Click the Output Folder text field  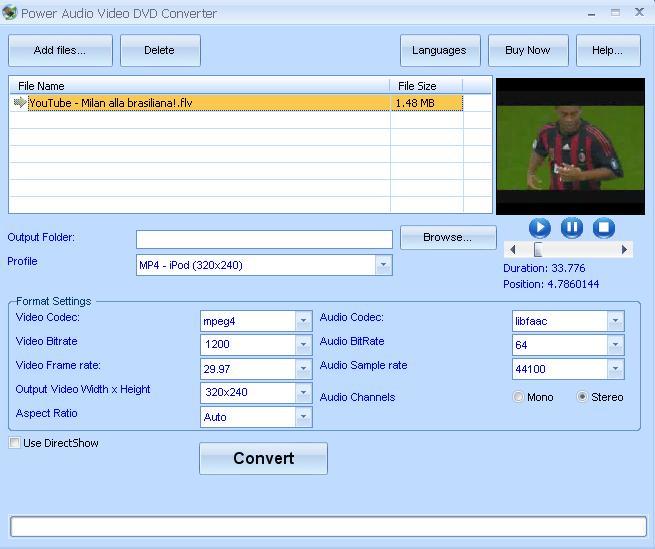coord(264,239)
